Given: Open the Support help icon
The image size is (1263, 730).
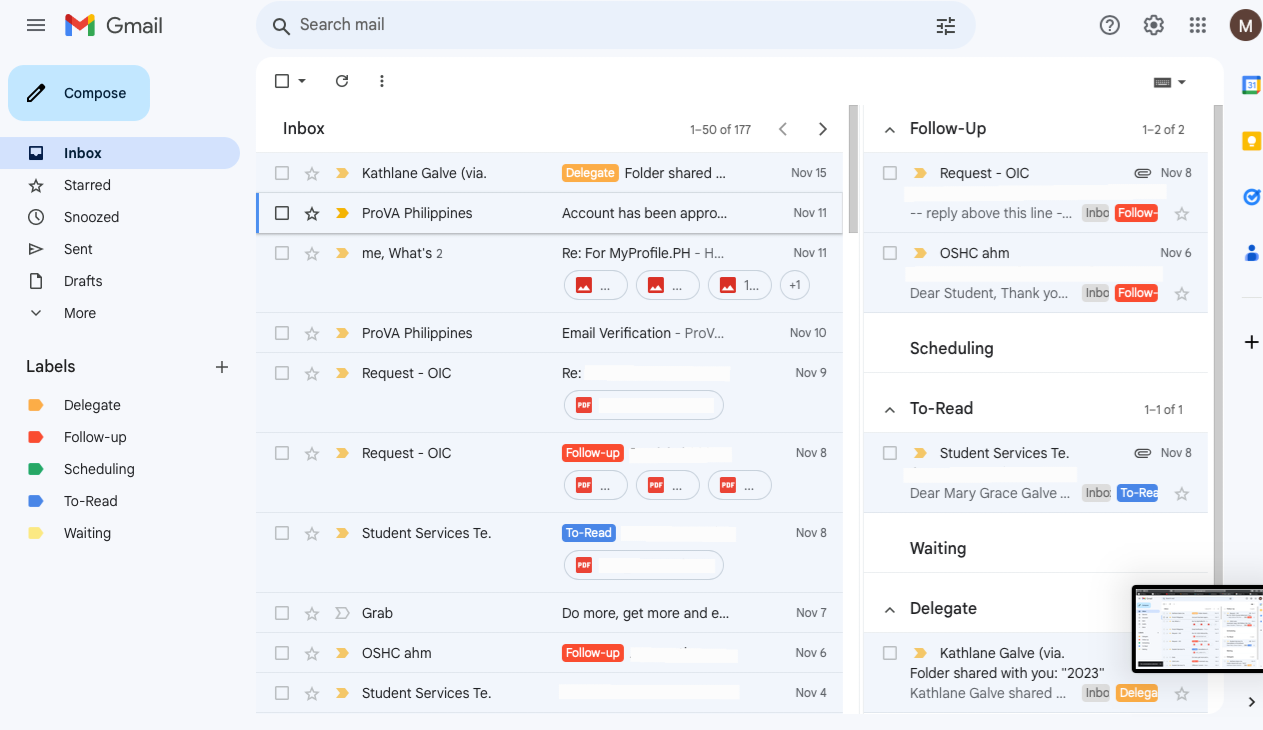Looking at the screenshot, I should [x=1110, y=25].
